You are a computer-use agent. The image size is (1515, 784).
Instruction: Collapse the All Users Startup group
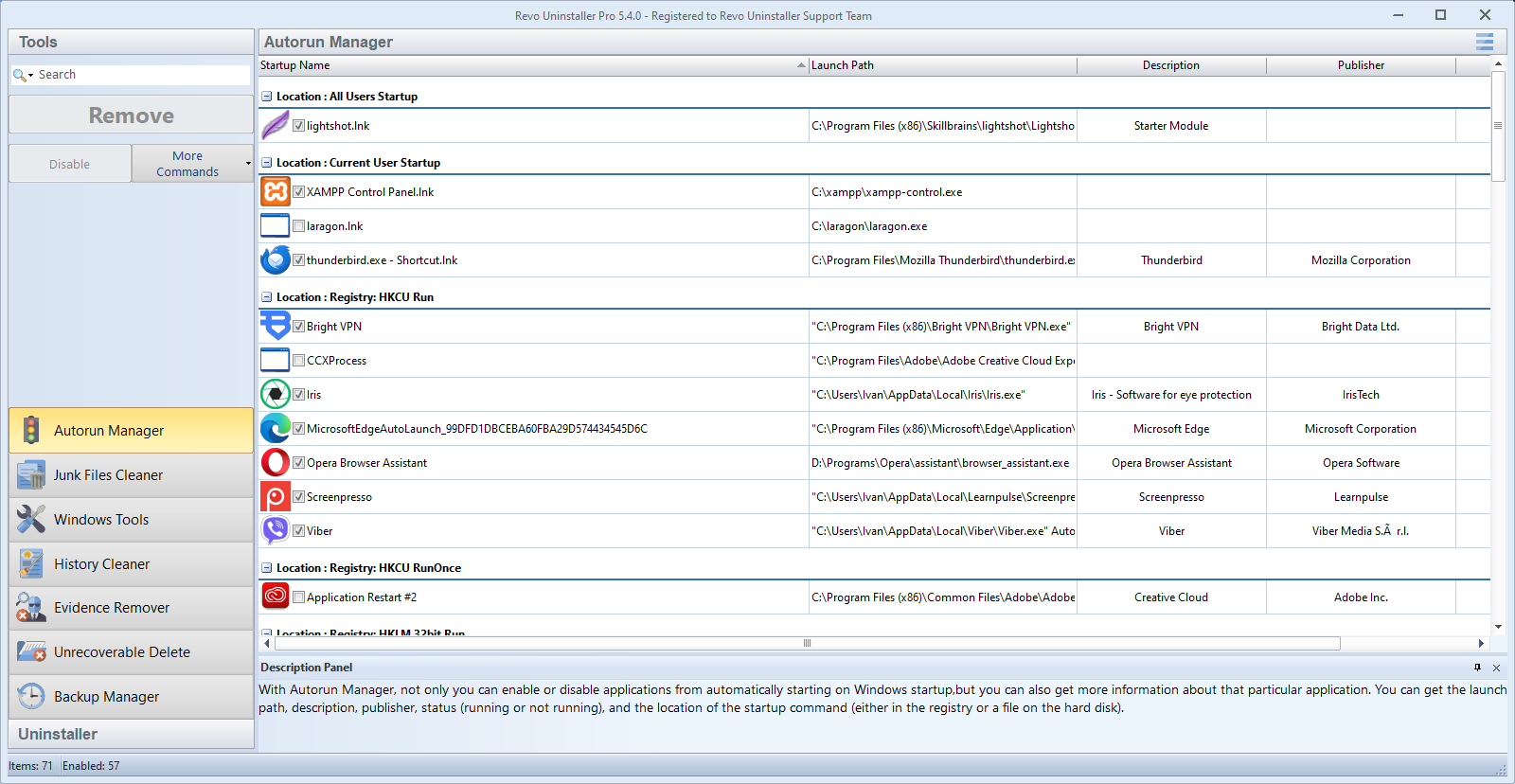tap(267, 97)
